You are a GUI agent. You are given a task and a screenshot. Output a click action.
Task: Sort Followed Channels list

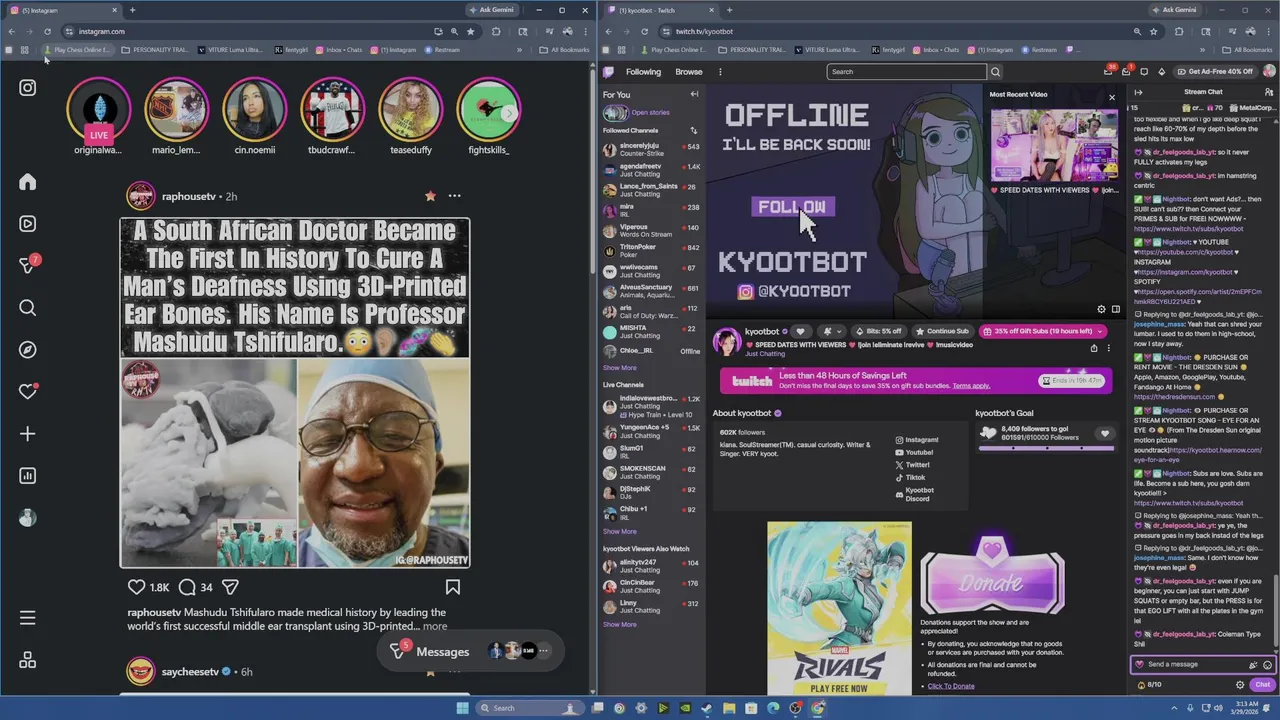coord(693,130)
